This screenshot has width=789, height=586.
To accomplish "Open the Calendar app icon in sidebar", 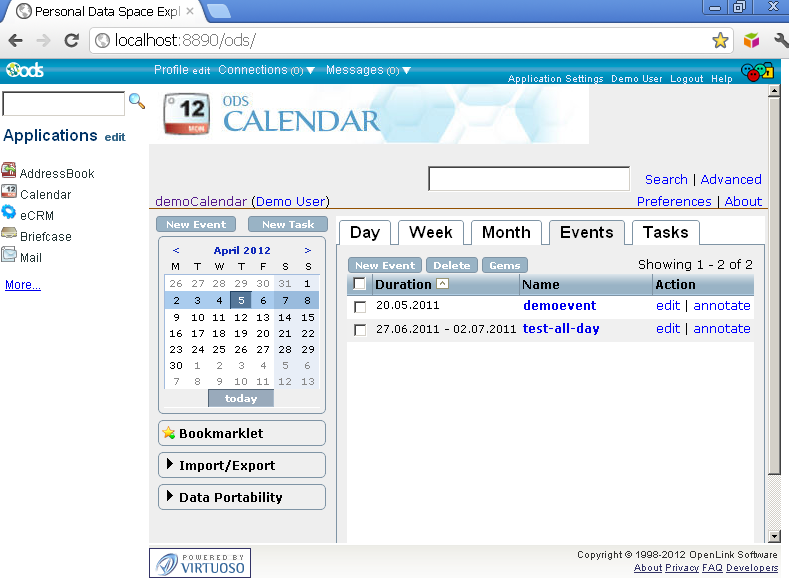I will 9,193.
